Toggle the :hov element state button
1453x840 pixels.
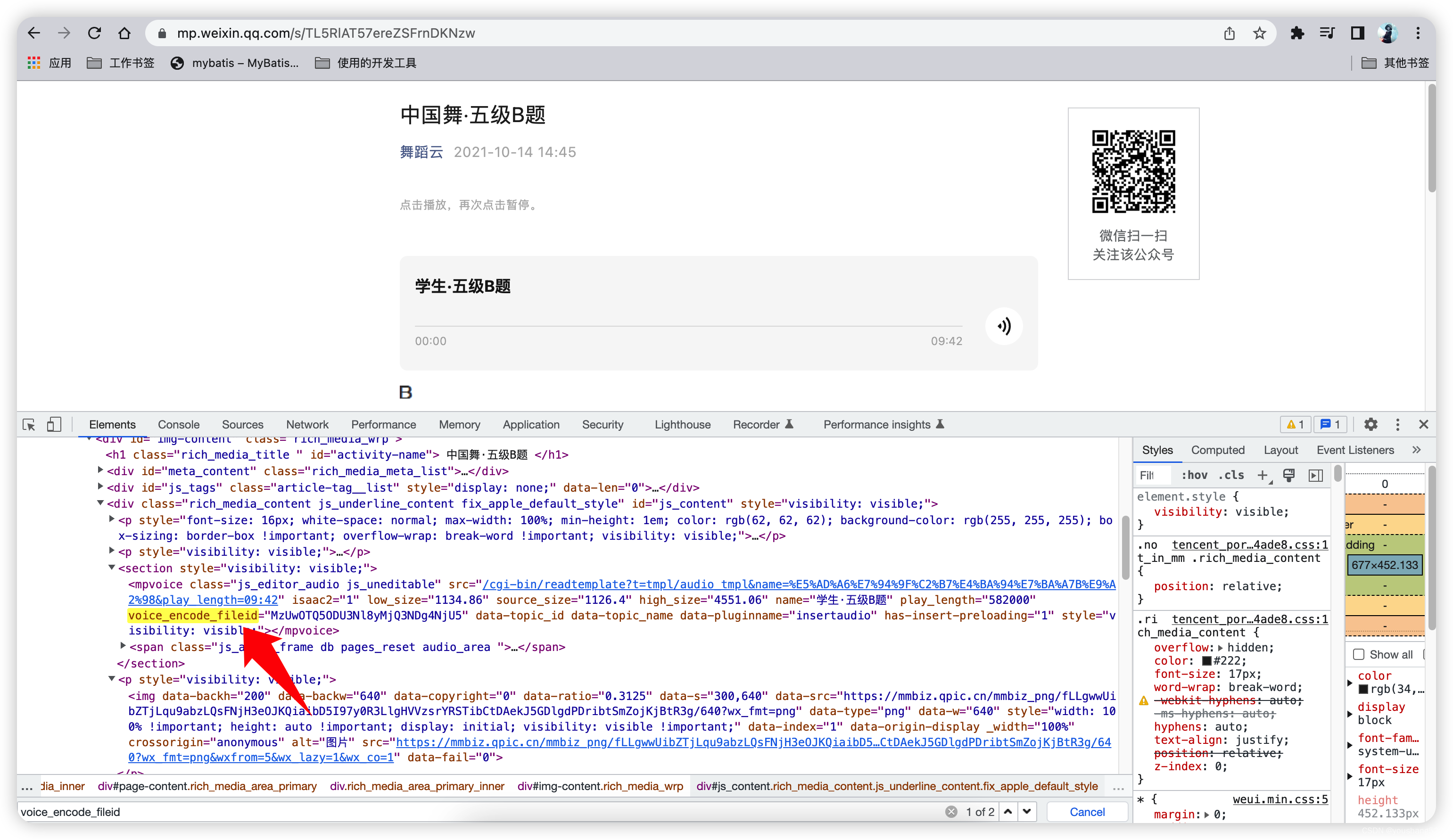(x=1194, y=475)
